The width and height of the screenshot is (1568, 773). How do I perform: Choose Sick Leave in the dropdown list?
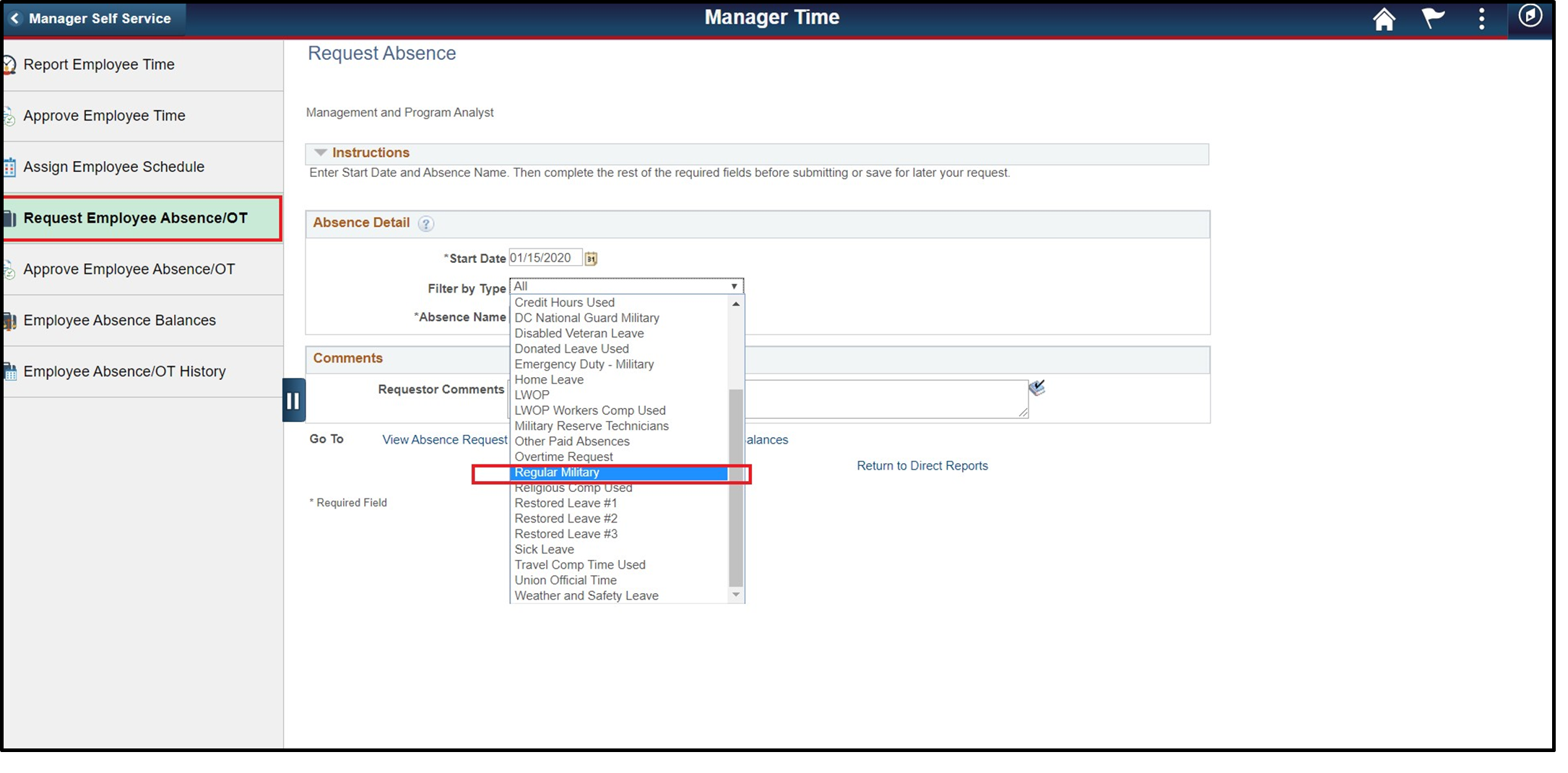point(543,549)
